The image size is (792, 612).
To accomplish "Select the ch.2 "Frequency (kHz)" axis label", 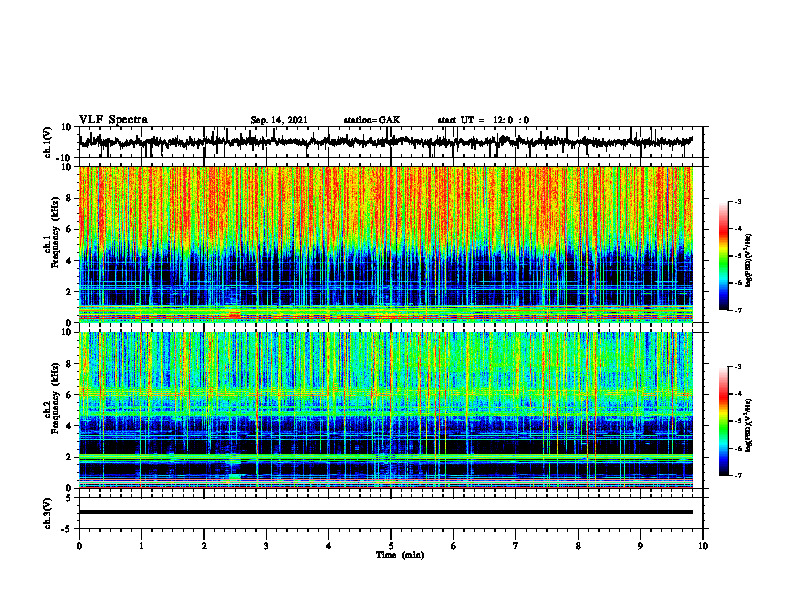I will 55,398.
